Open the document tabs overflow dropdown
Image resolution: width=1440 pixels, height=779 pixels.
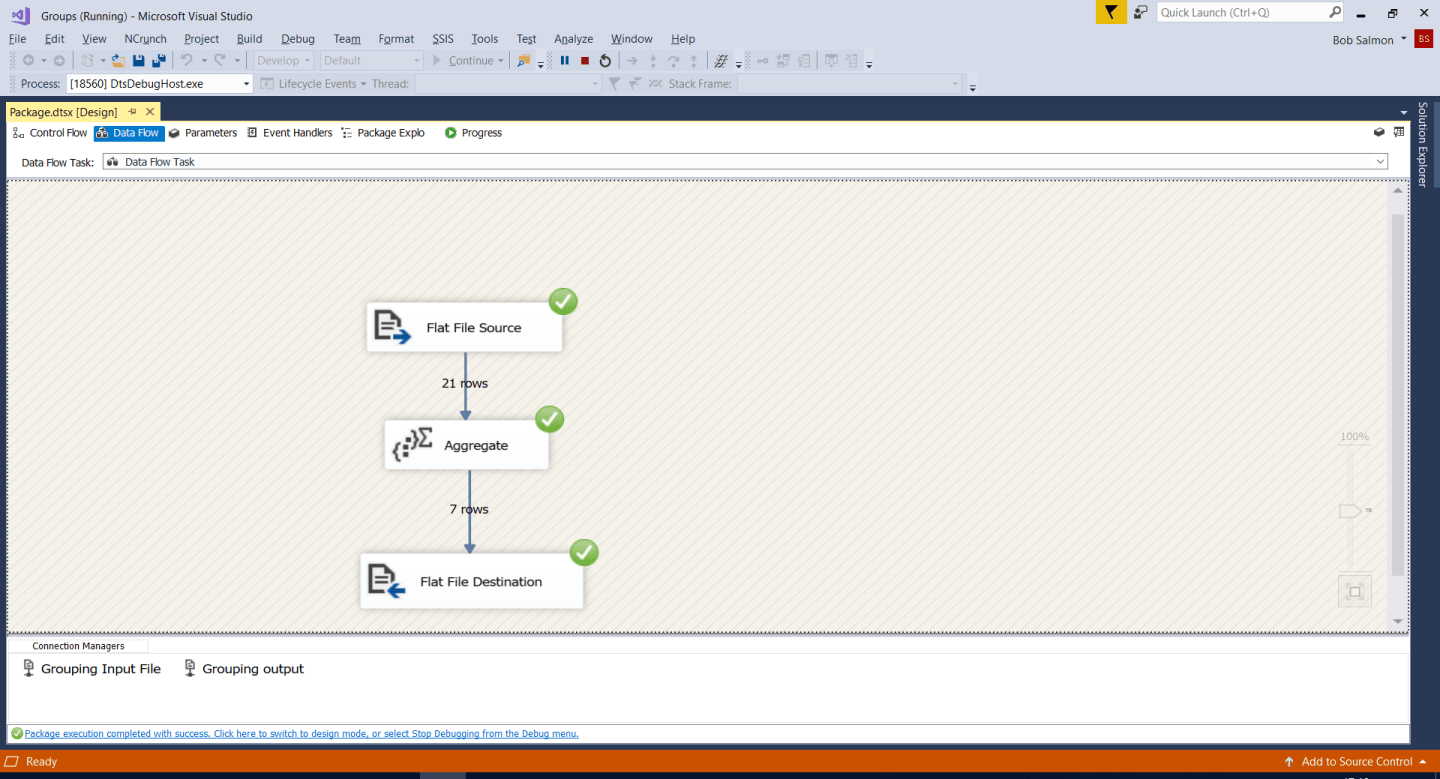(1404, 112)
